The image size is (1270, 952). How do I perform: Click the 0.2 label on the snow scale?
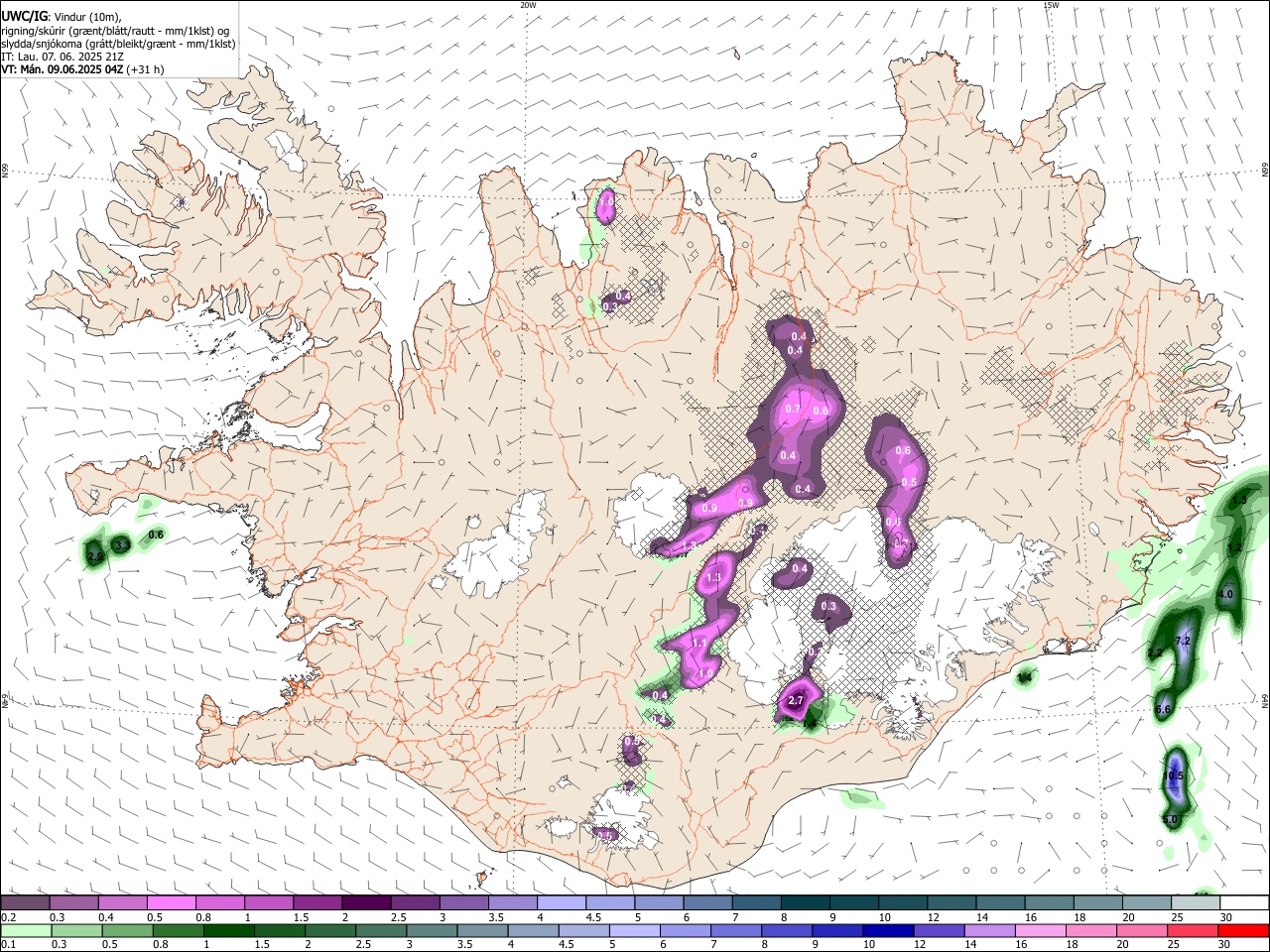point(8,917)
